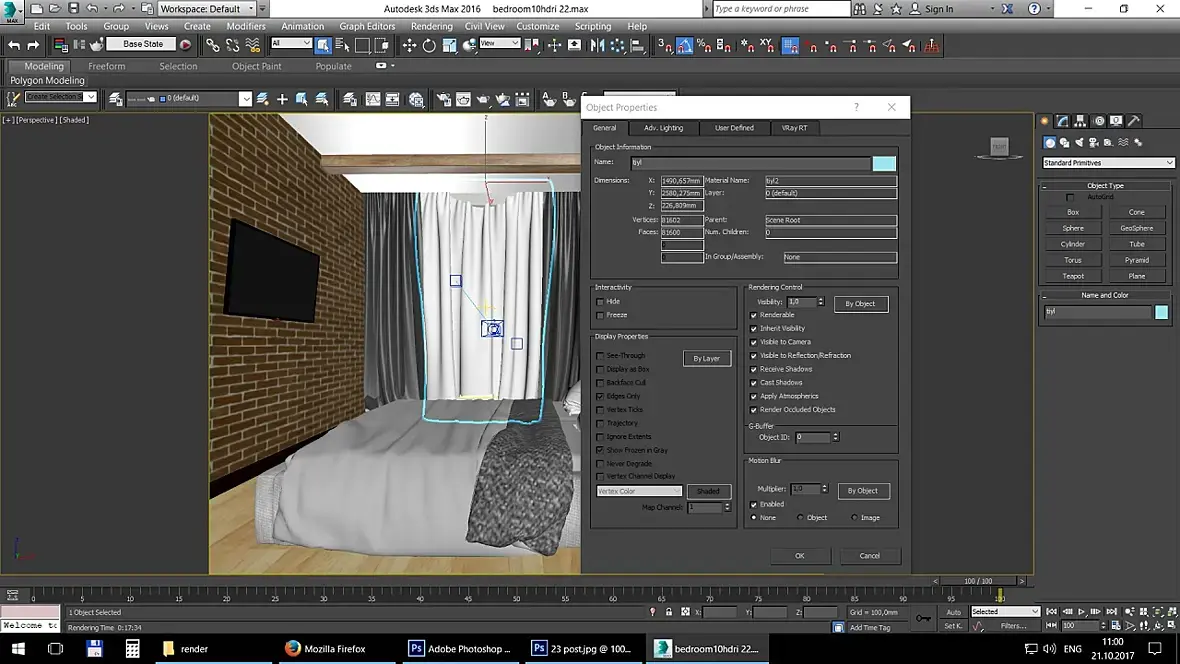
Task: Open the layer list 0 (default) dropdown
Action: pyautogui.click(x=245, y=99)
